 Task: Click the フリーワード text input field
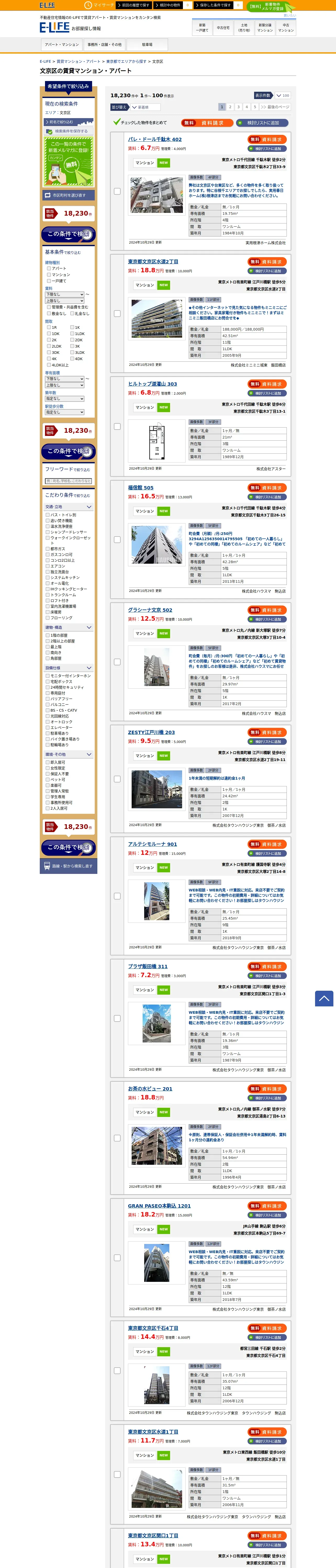coord(68,481)
